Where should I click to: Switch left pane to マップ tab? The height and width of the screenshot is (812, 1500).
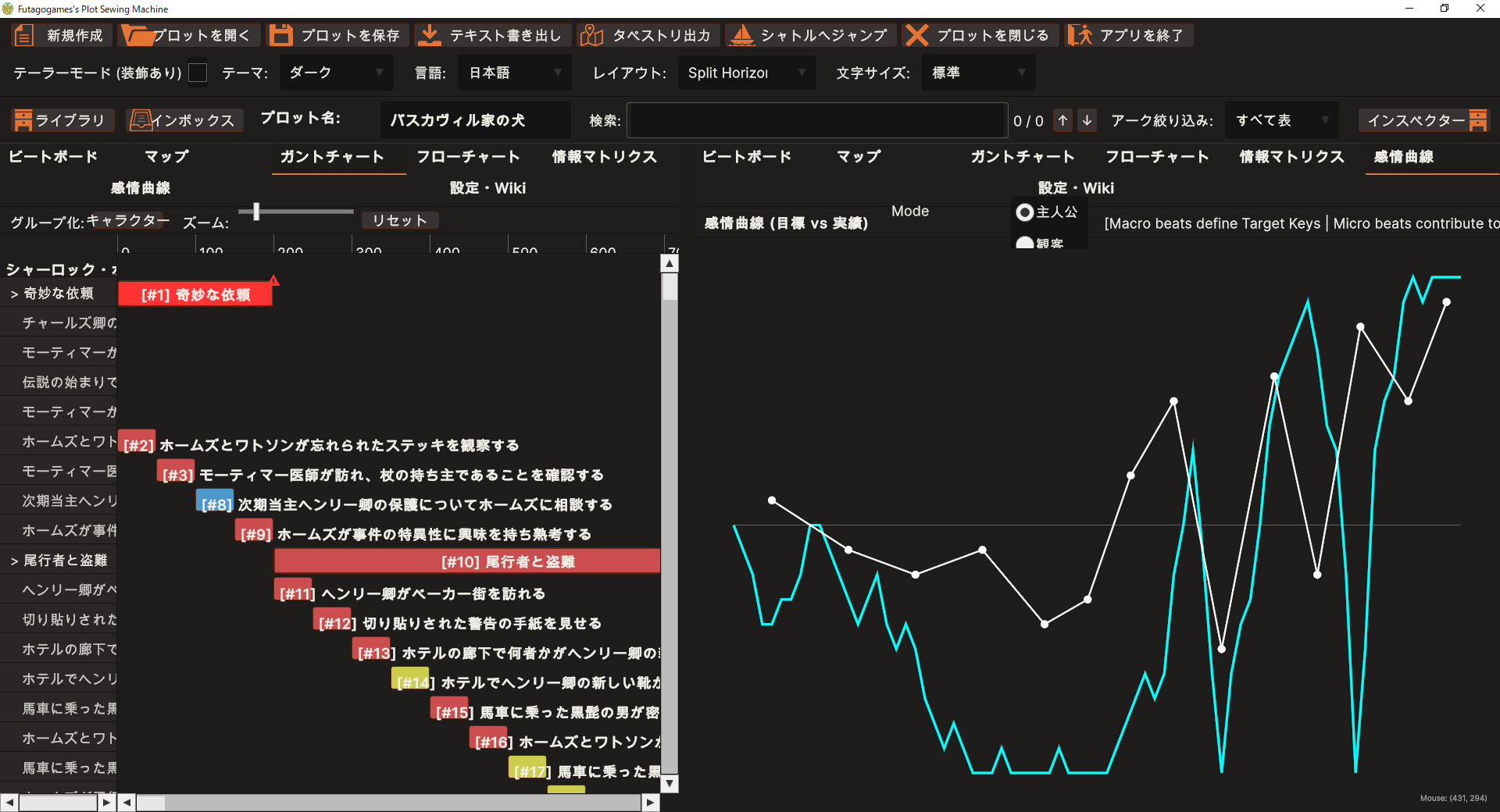click(x=167, y=157)
